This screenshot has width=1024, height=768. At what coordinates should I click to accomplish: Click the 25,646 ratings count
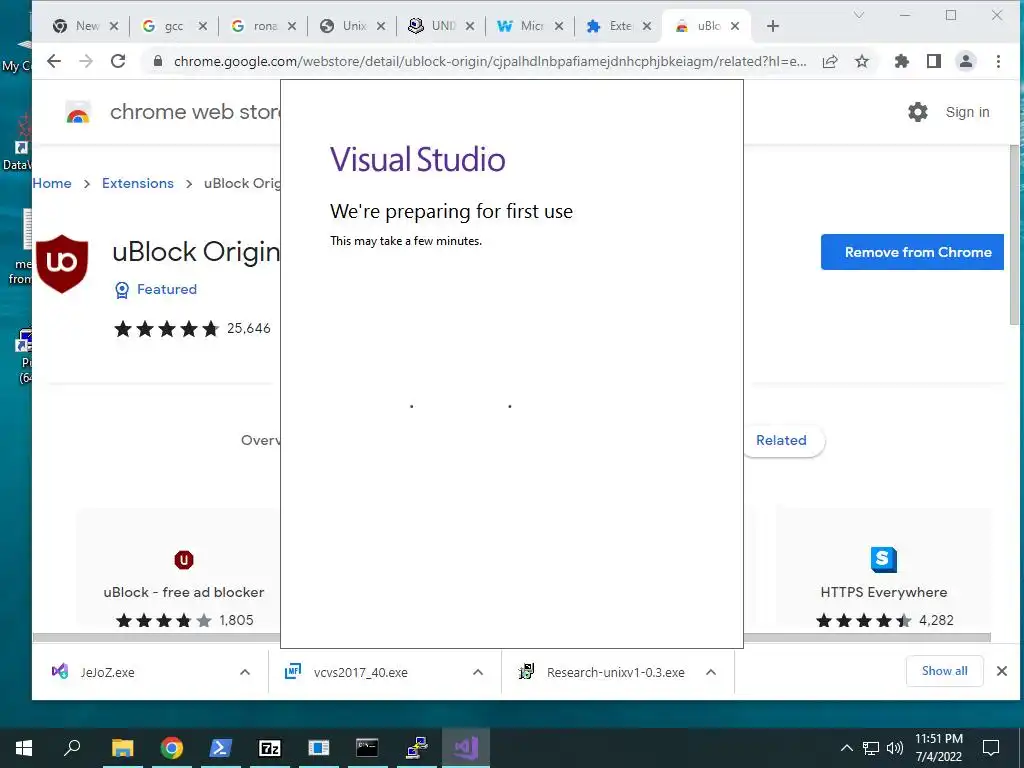pos(249,328)
